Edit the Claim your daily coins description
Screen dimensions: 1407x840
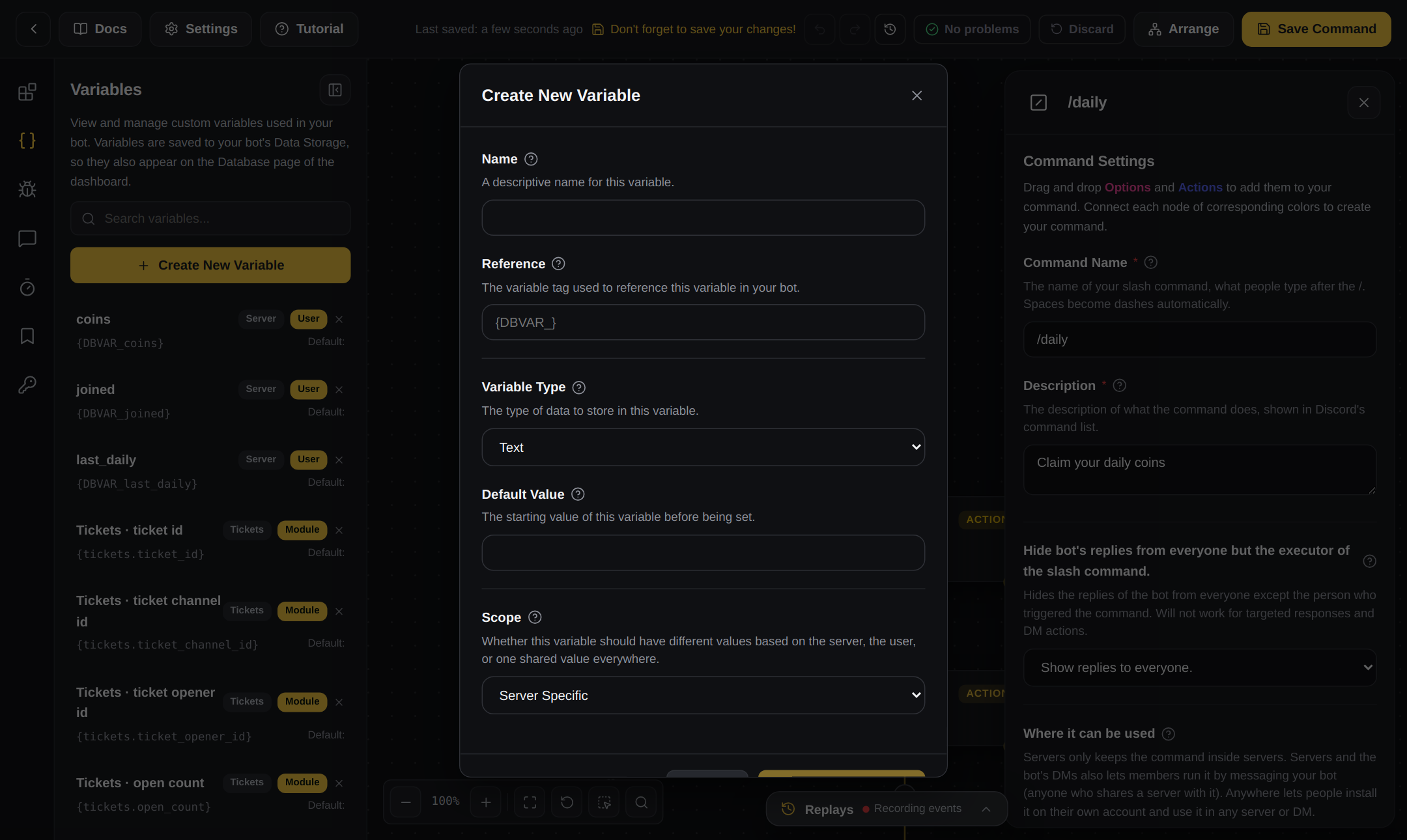coord(1199,469)
